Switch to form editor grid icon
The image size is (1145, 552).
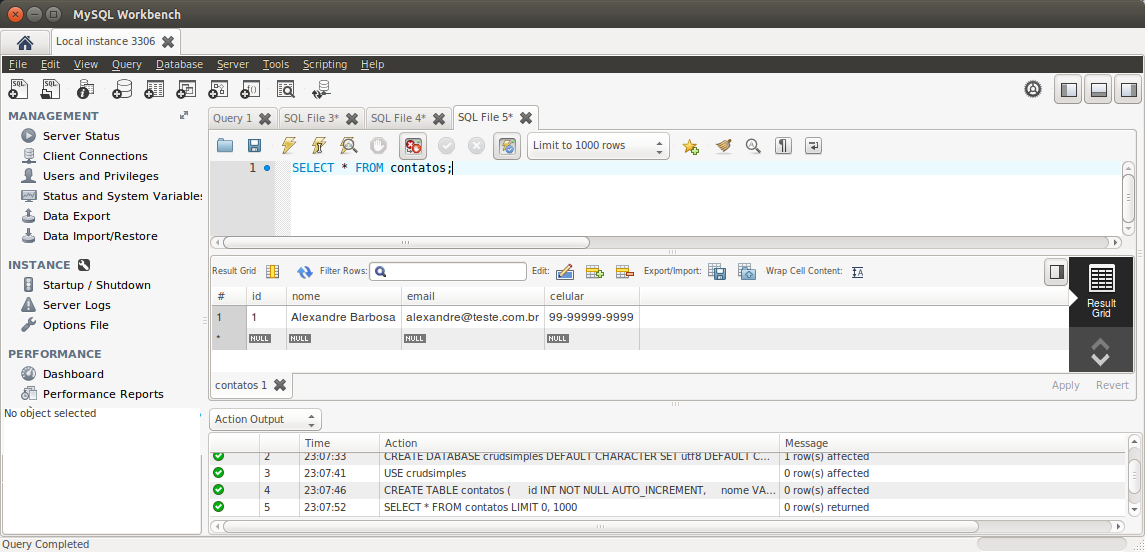272,272
